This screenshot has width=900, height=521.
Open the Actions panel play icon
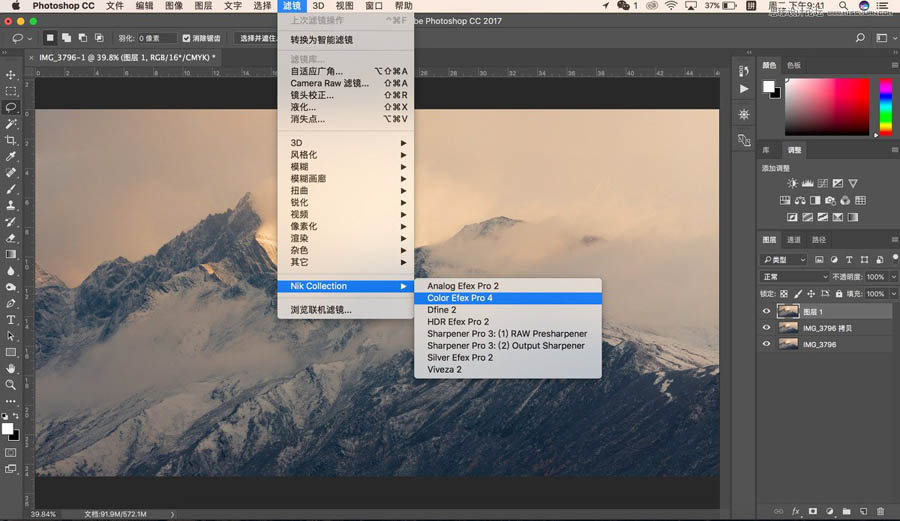point(744,89)
